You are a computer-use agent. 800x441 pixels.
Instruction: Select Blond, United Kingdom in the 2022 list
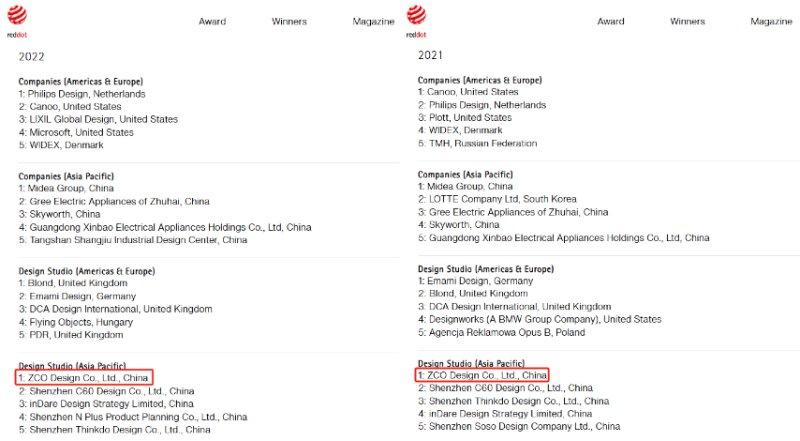(73, 283)
